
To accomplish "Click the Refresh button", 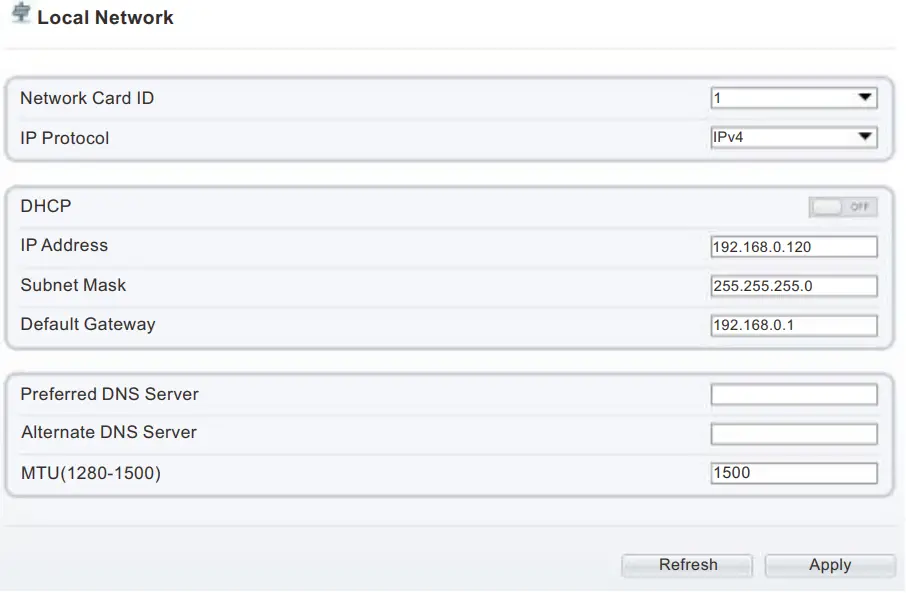I will point(686,565).
